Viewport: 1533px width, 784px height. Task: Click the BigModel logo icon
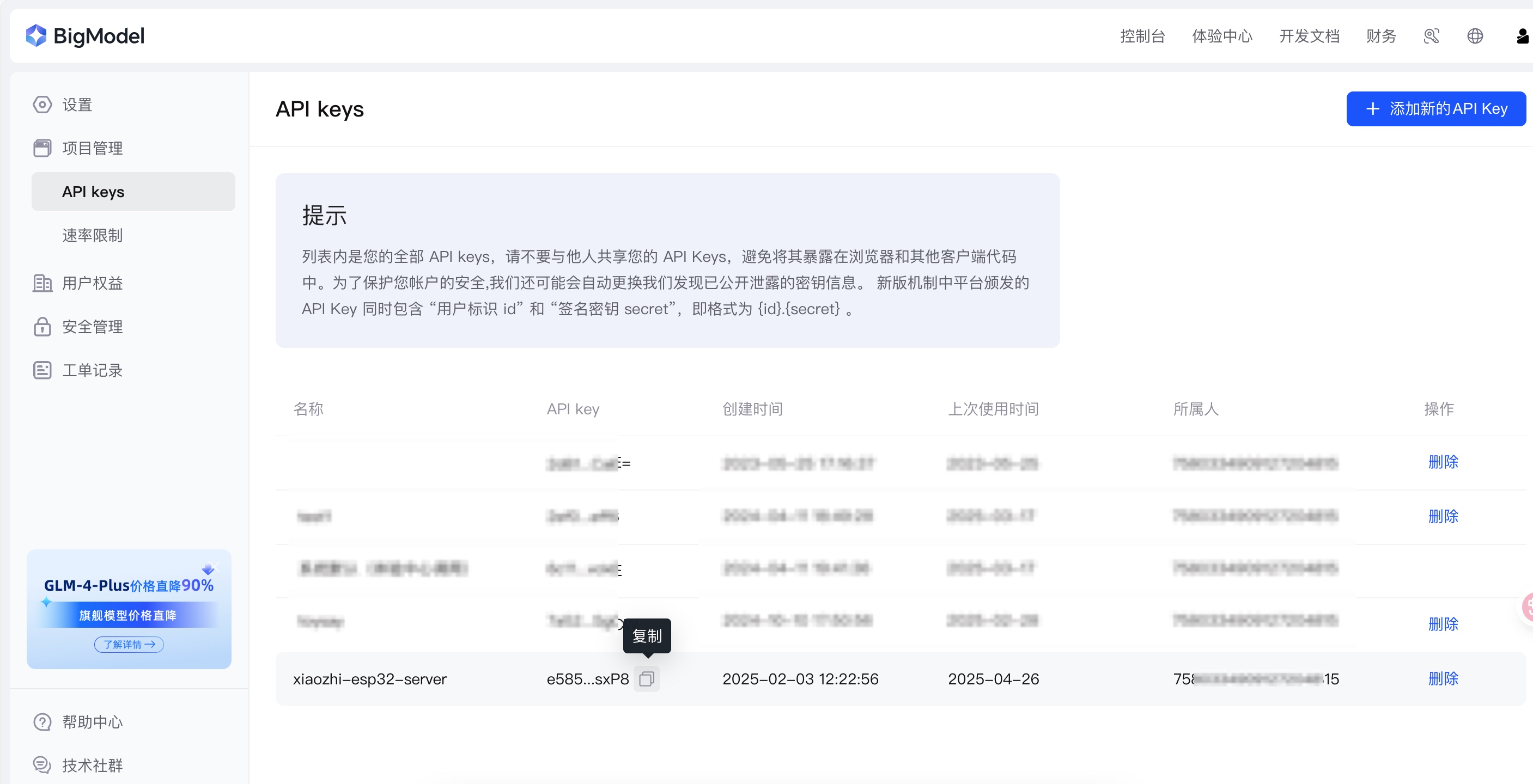click(36, 36)
